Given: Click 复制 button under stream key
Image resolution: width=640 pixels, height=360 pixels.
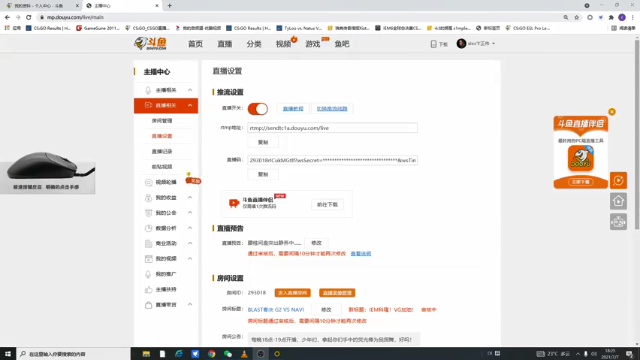Looking at the screenshot, I should [263, 174].
